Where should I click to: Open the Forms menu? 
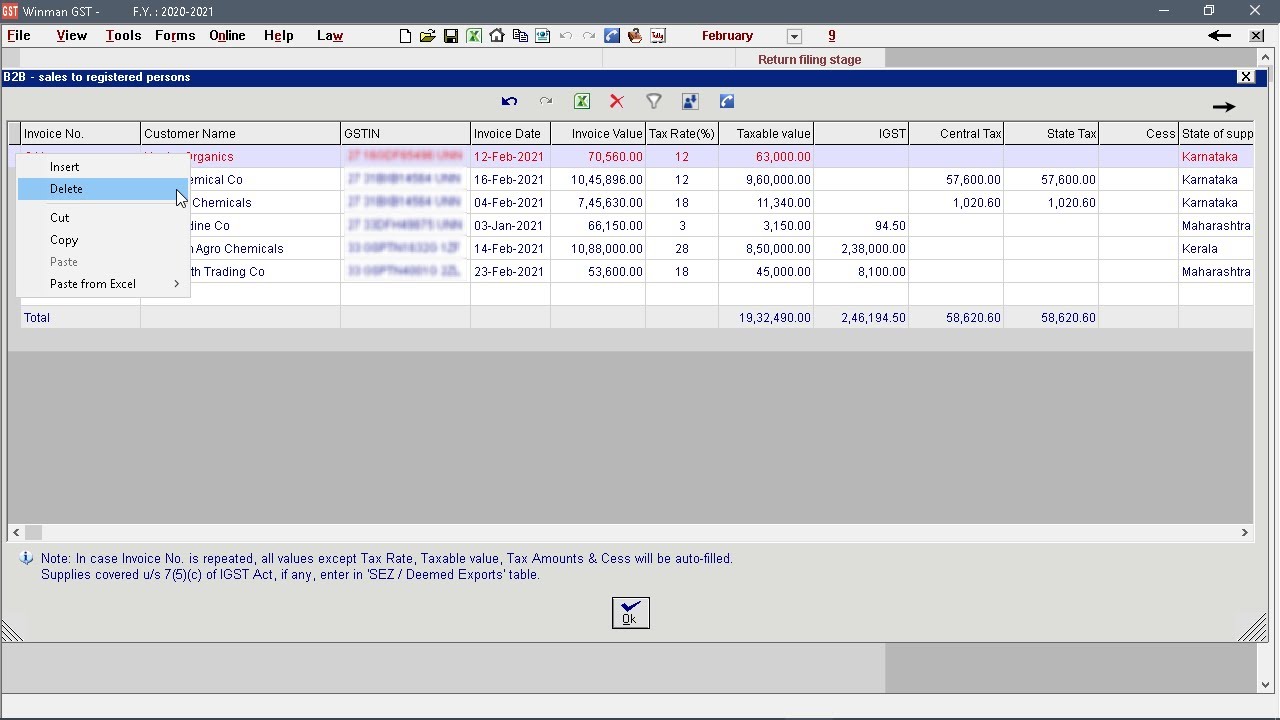click(175, 35)
